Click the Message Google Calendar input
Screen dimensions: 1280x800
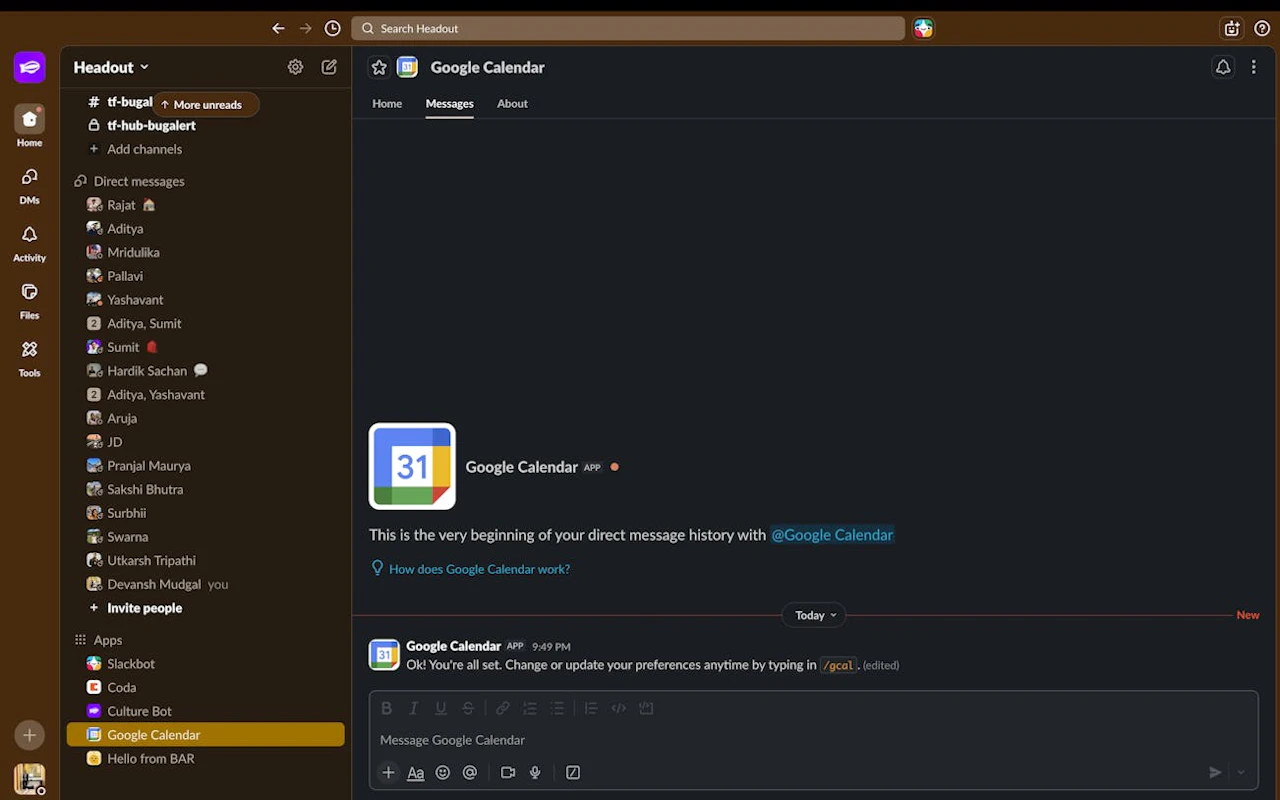coord(813,740)
